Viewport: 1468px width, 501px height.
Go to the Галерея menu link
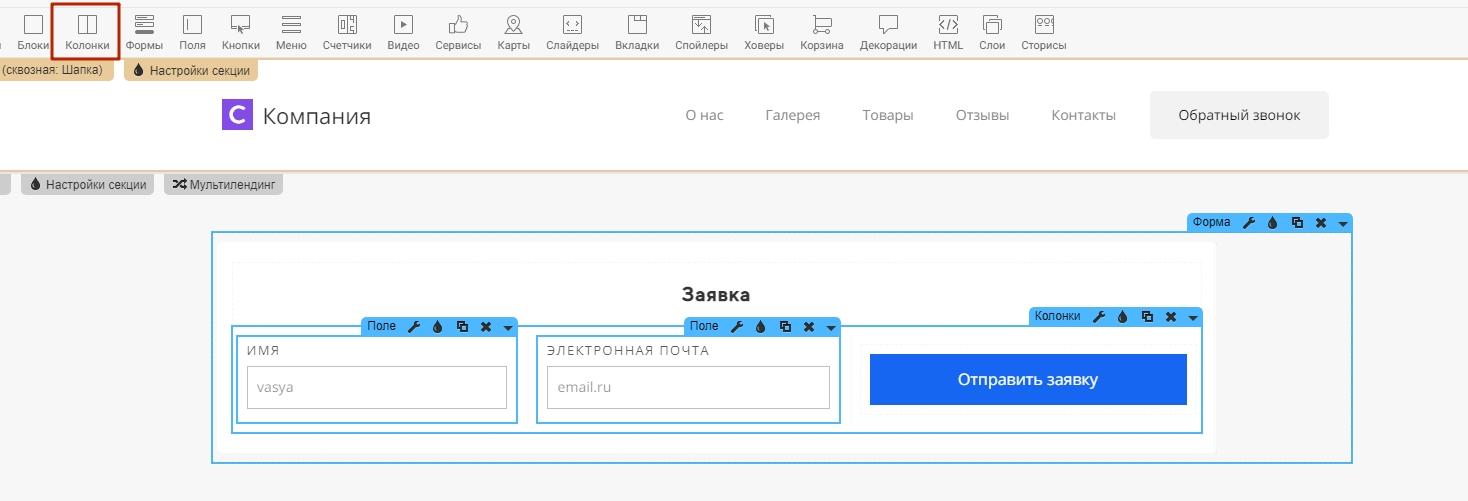(x=793, y=115)
